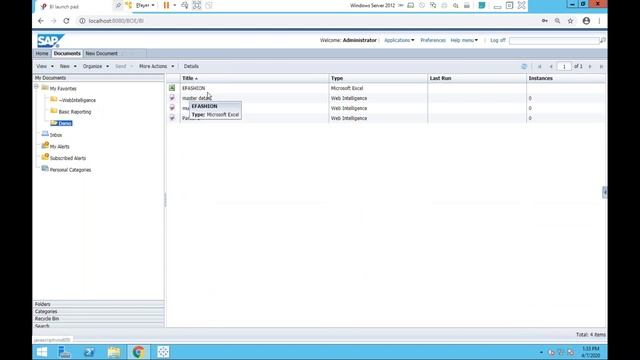Collapse the My Favorites tree node
Image resolution: width=640 pixels, height=360 pixels.
[36, 87]
